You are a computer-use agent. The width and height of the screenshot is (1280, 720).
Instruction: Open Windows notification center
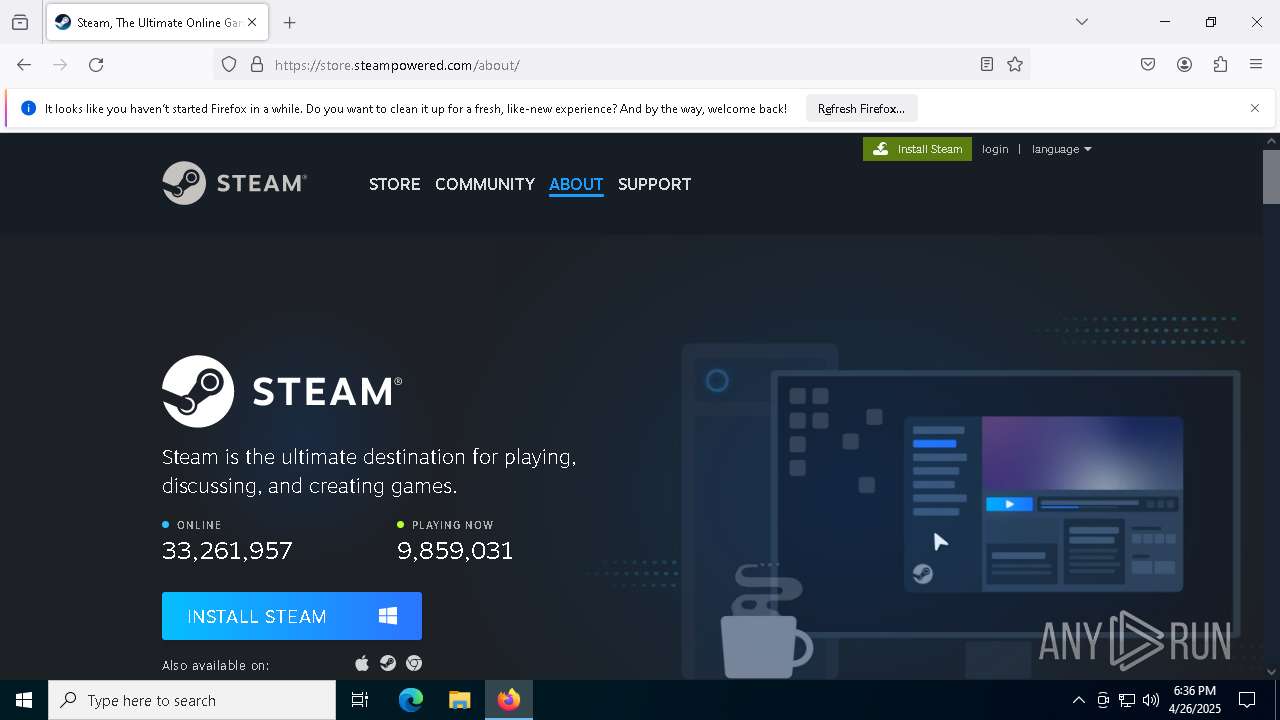(x=1247, y=700)
